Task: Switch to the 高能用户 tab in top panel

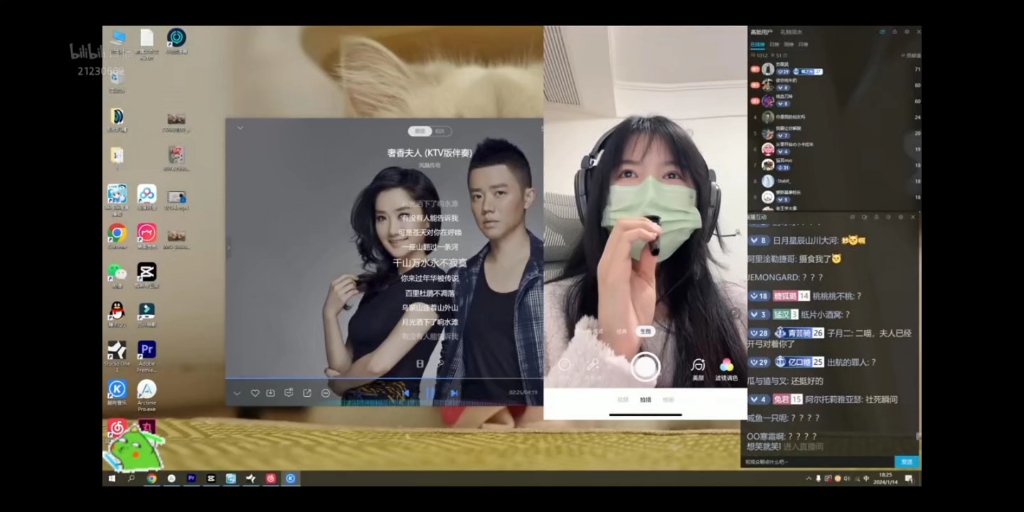Action: pos(761,32)
